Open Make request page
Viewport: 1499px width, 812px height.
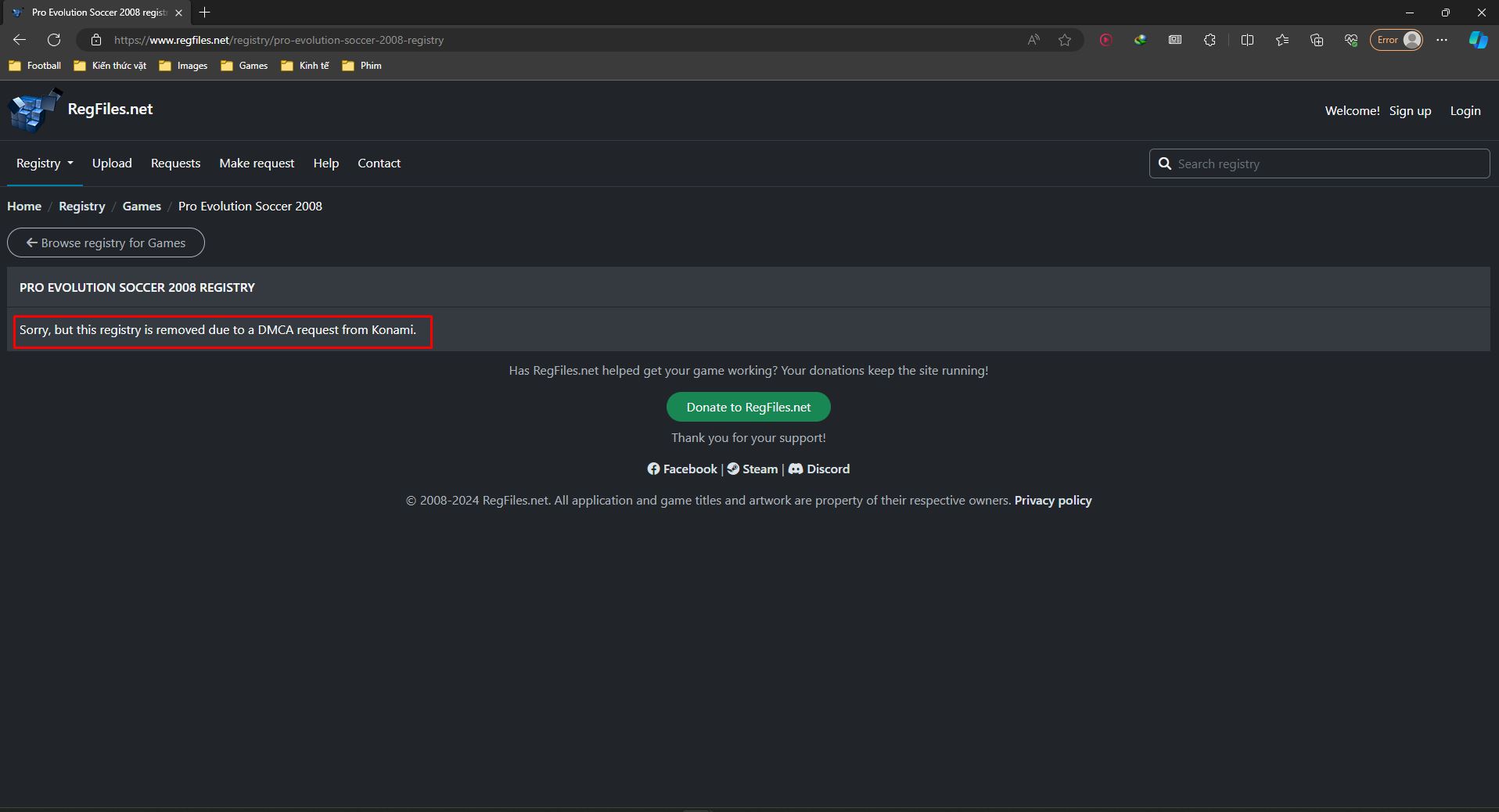point(257,163)
